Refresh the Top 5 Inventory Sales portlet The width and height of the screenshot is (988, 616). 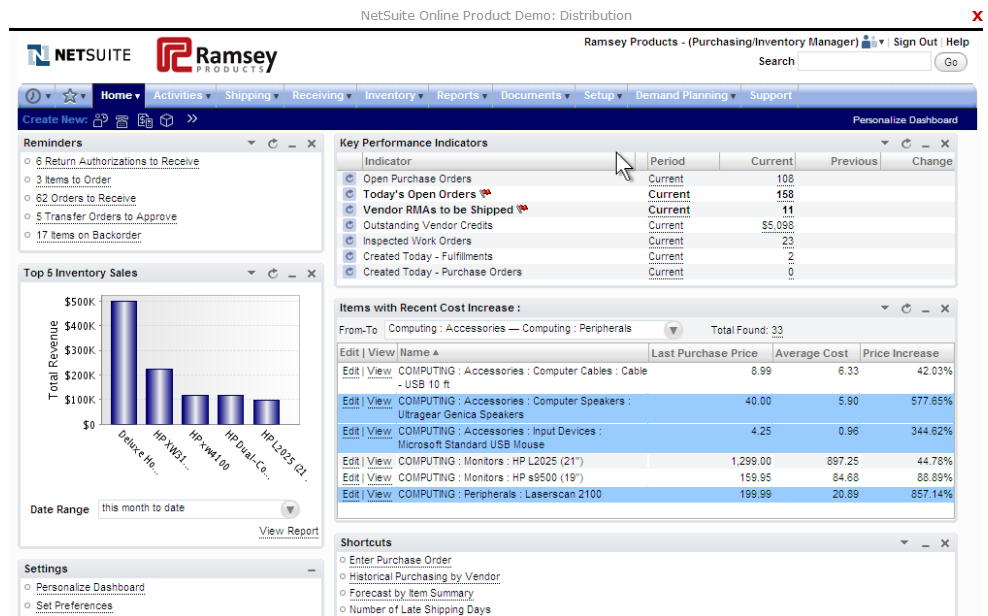(x=273, y=273)
